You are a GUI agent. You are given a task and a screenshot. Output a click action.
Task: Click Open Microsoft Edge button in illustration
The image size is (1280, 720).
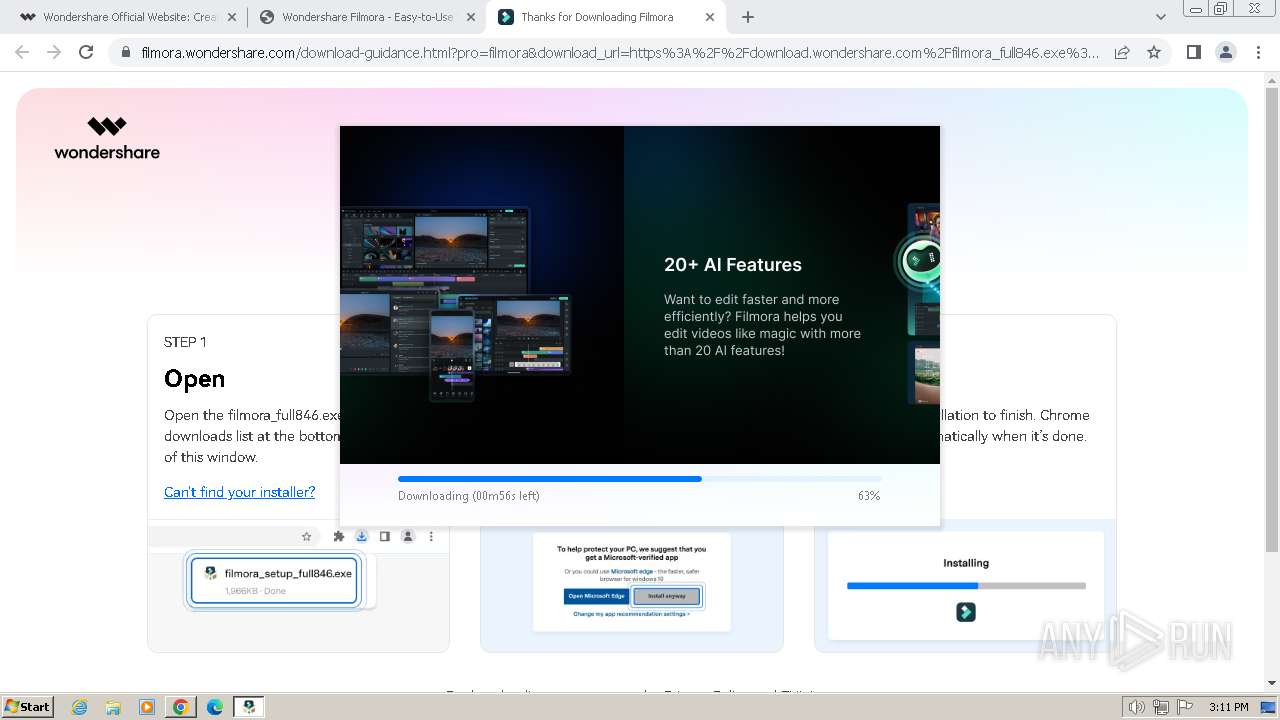coord(597,596)
